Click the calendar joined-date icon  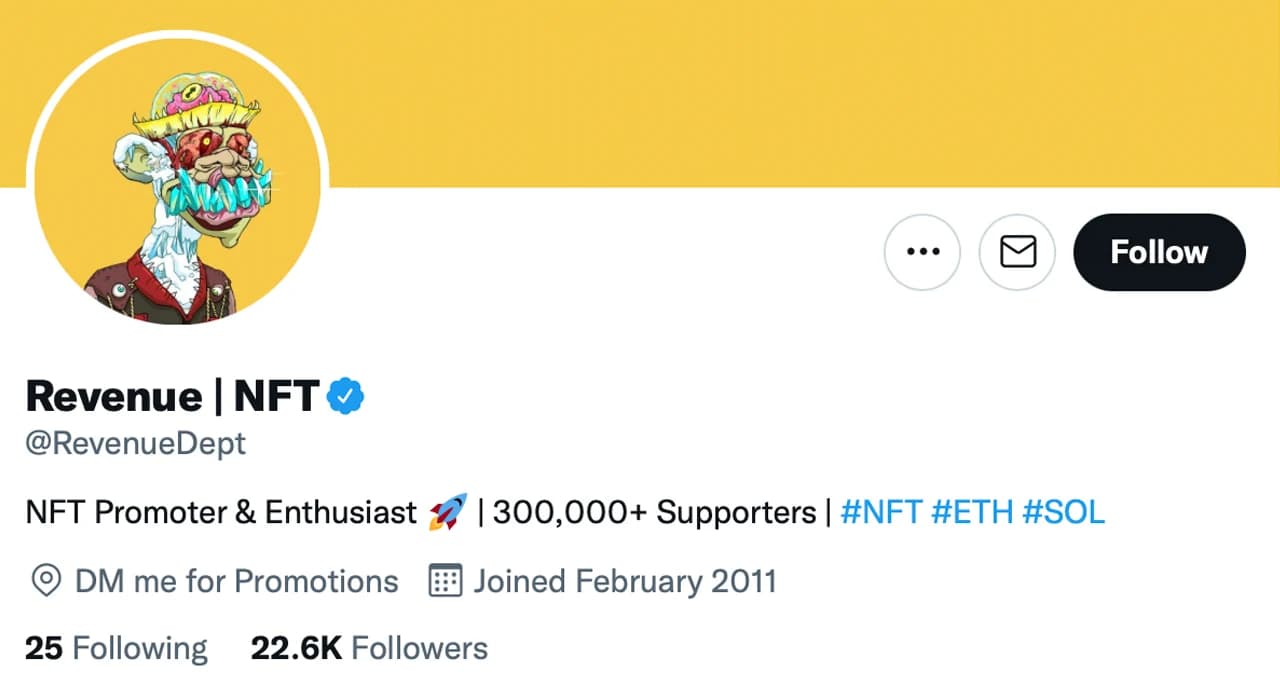pyautogui.click(x=445, y=581)
